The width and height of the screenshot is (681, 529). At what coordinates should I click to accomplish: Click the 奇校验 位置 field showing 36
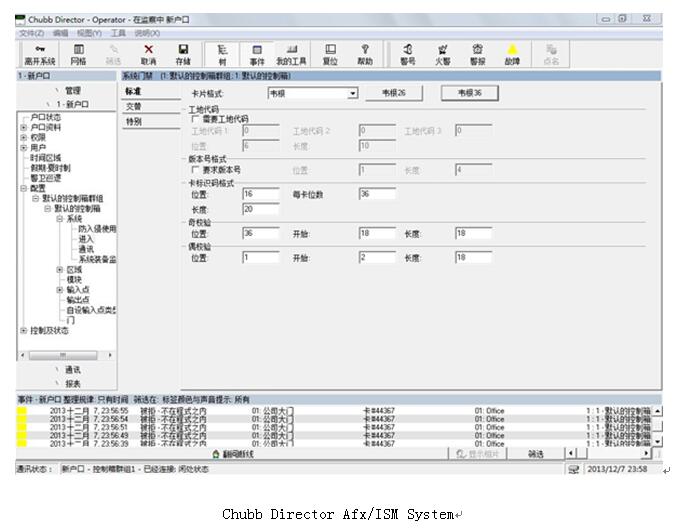pyautogui.click(x=261, y=233)
